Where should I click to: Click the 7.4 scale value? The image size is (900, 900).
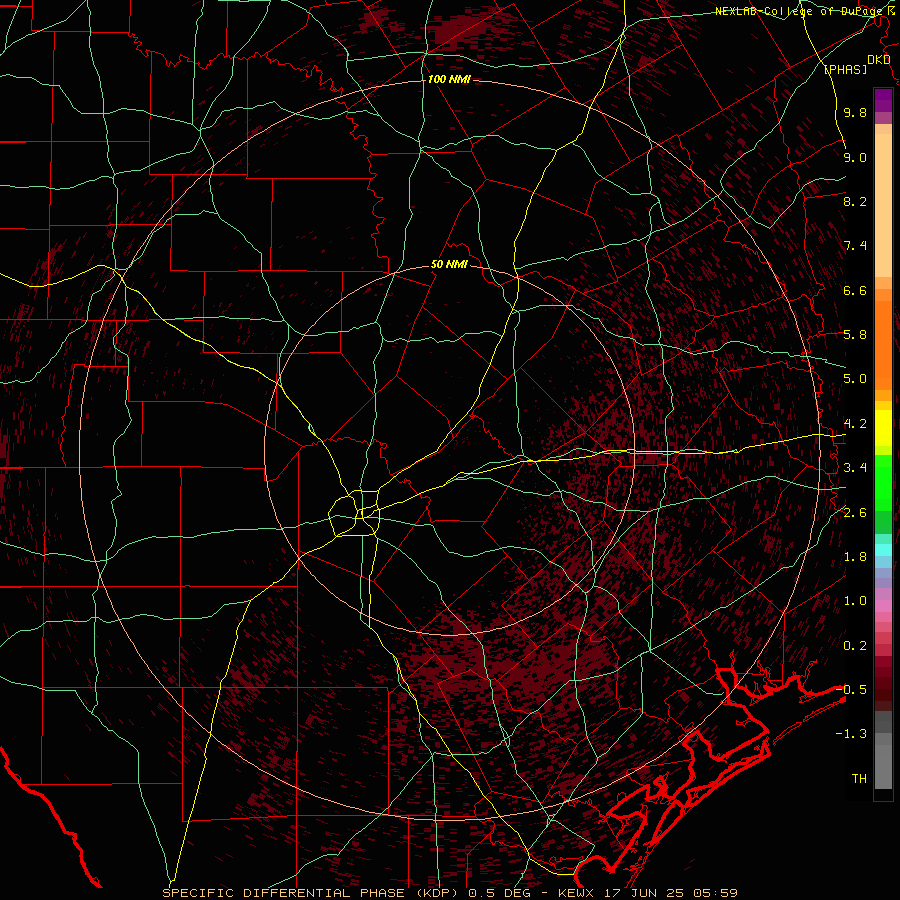[x=855, y=246]
